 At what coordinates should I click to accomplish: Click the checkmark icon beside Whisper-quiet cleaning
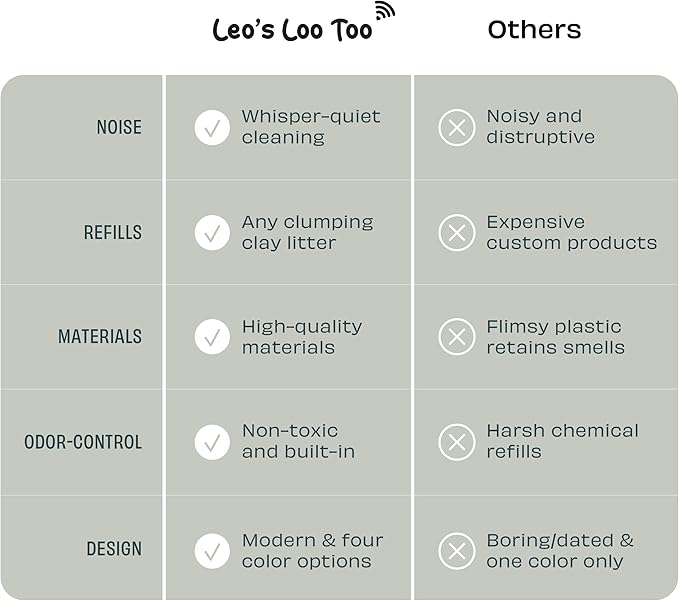[212, 128]
